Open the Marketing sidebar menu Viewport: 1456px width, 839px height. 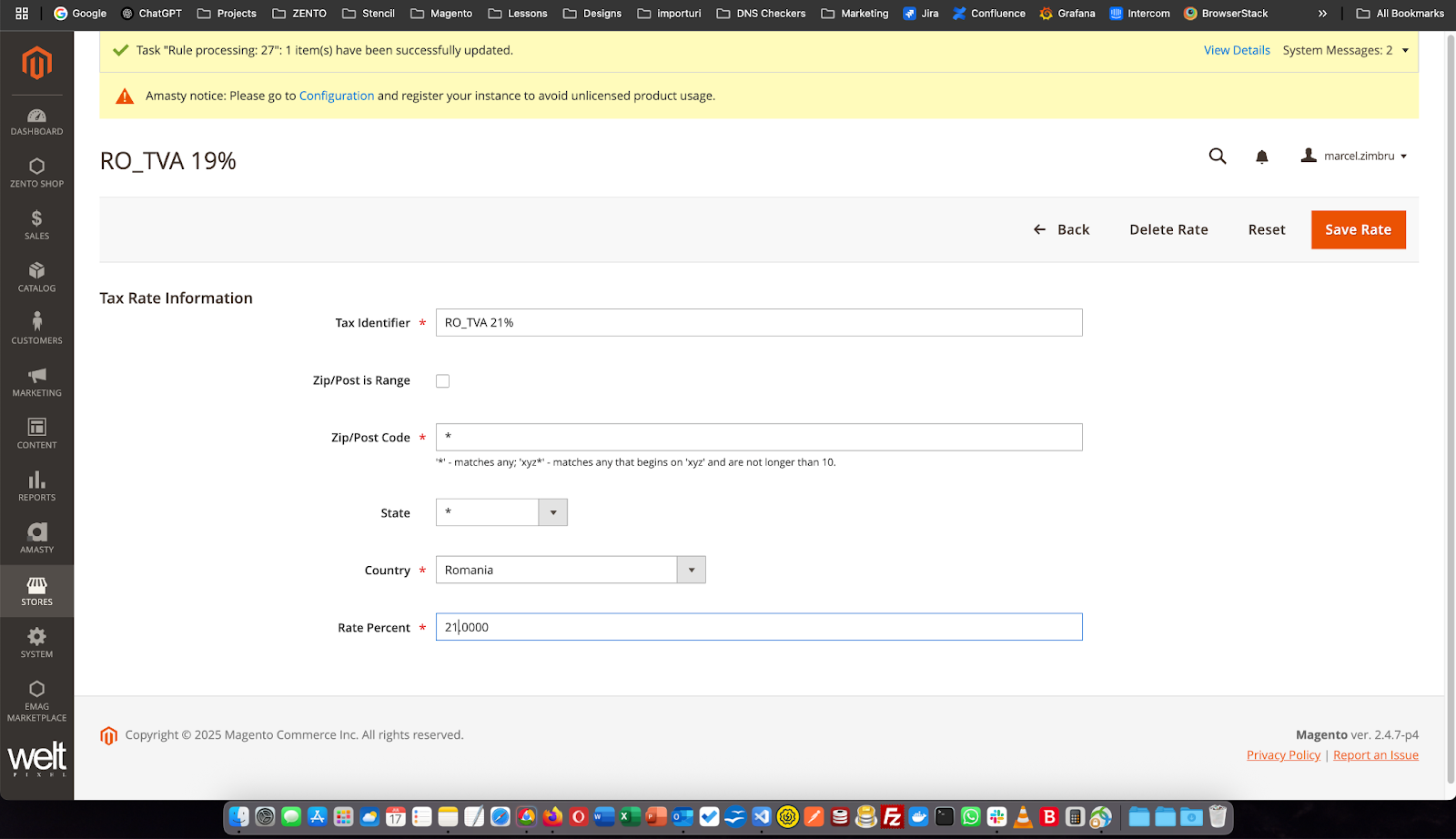point(36,383)
